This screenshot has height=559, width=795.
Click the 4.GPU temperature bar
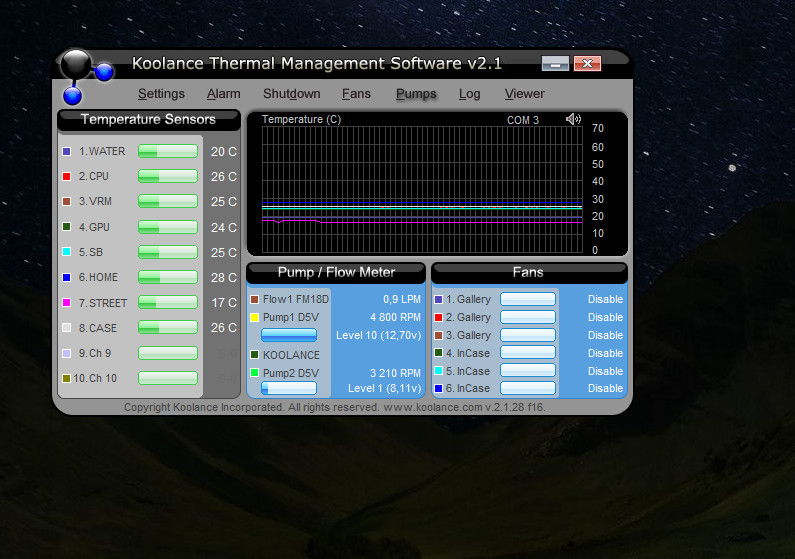(168, 227)
